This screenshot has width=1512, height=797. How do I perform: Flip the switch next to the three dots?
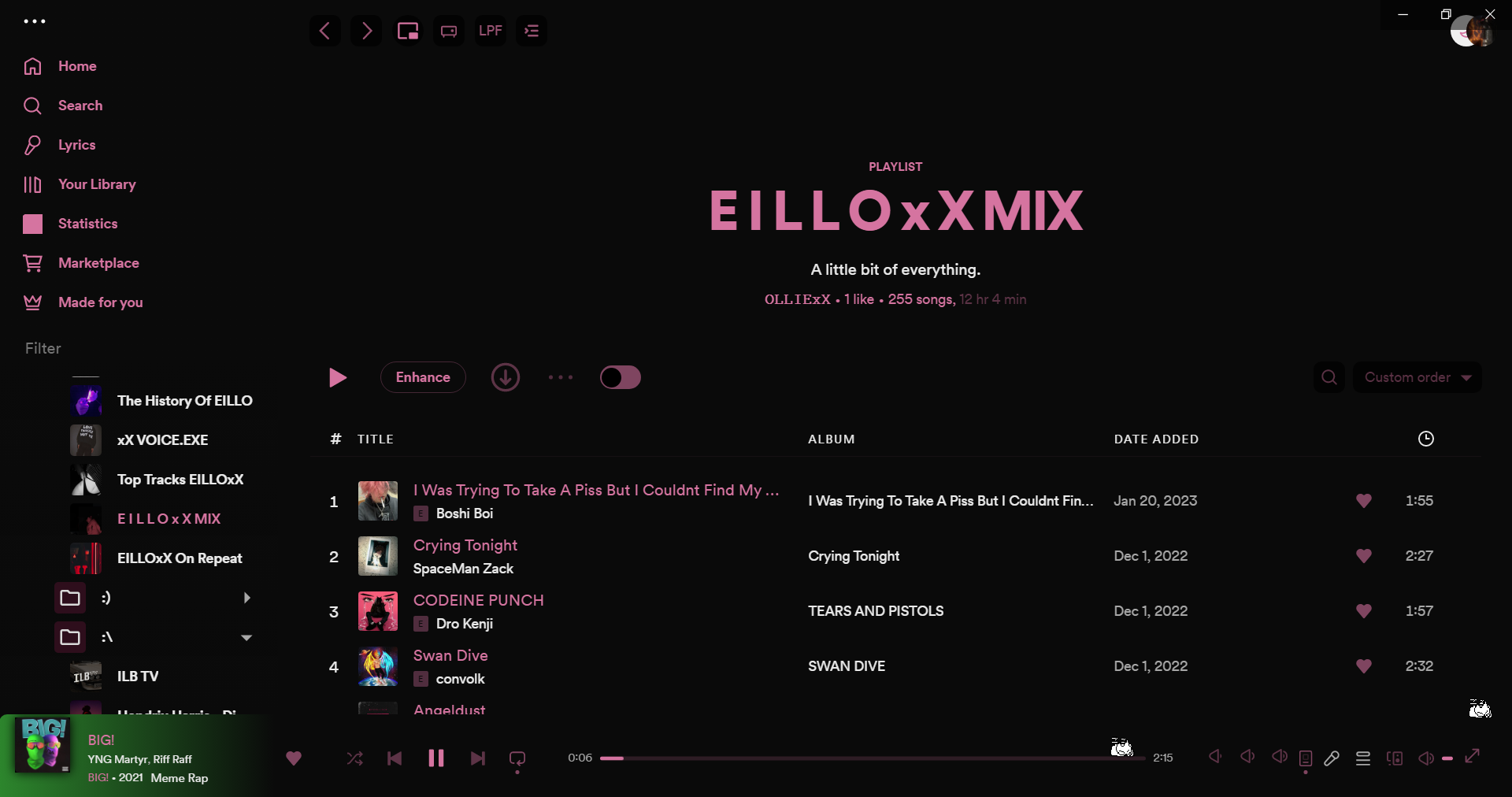(621, 377)
